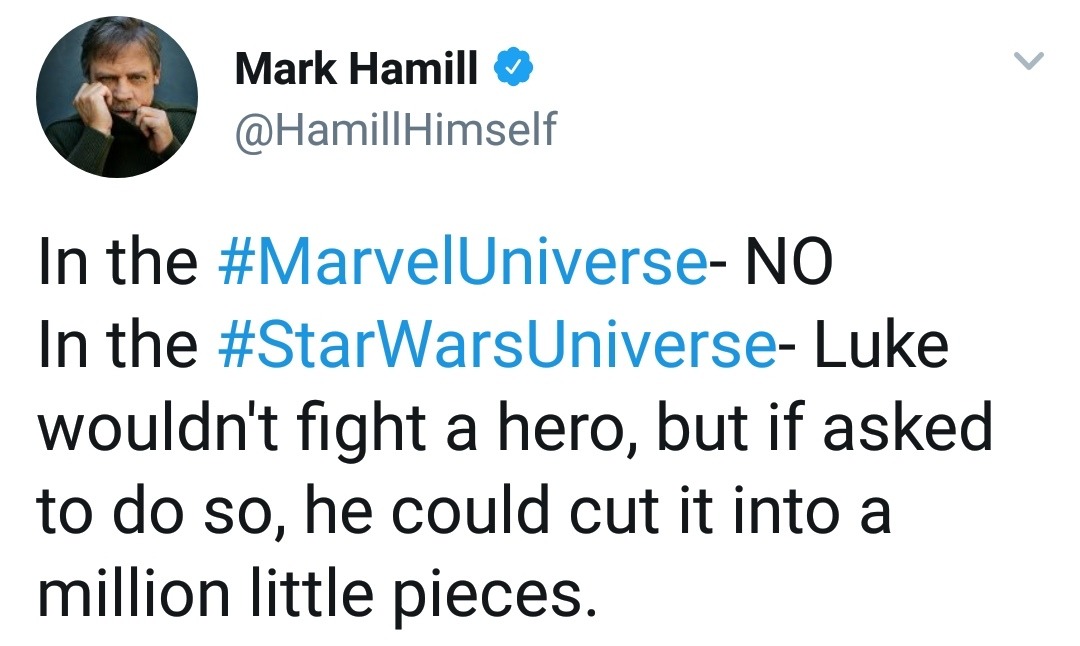Image resolution: width=1080 pixels, height=646 pixels.
Task: Open the tweet options chevron menu
Action: pos(1029,63)
